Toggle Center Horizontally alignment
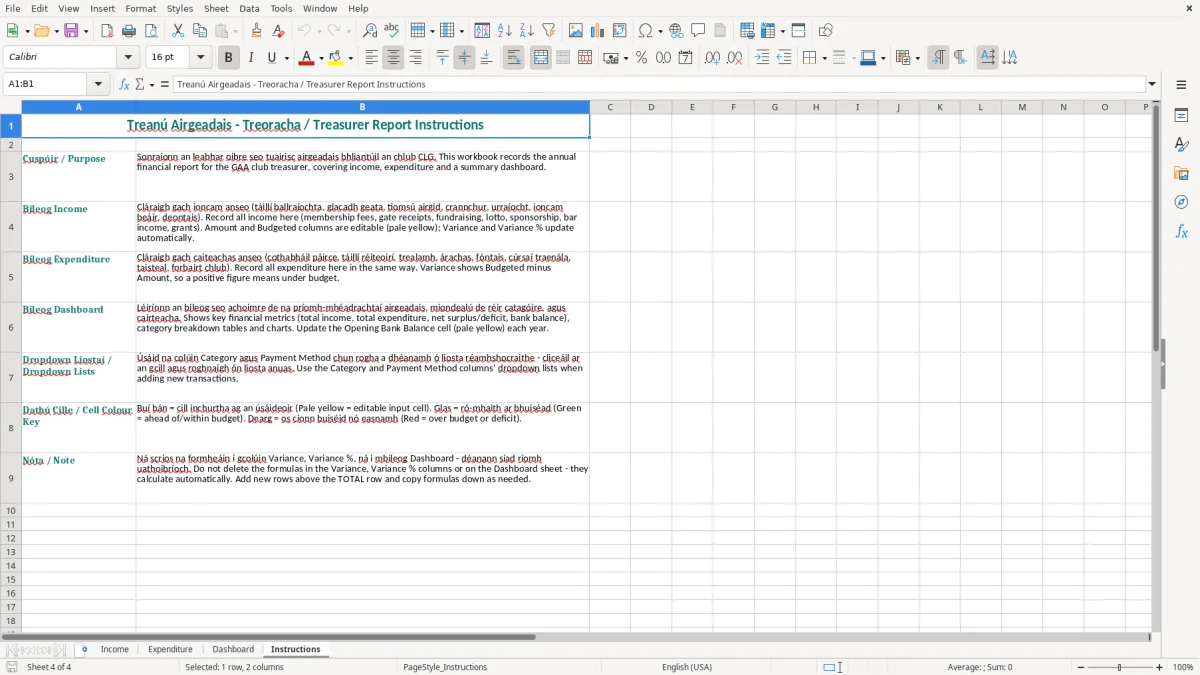 pyautogui.click(x=393, y=58)
